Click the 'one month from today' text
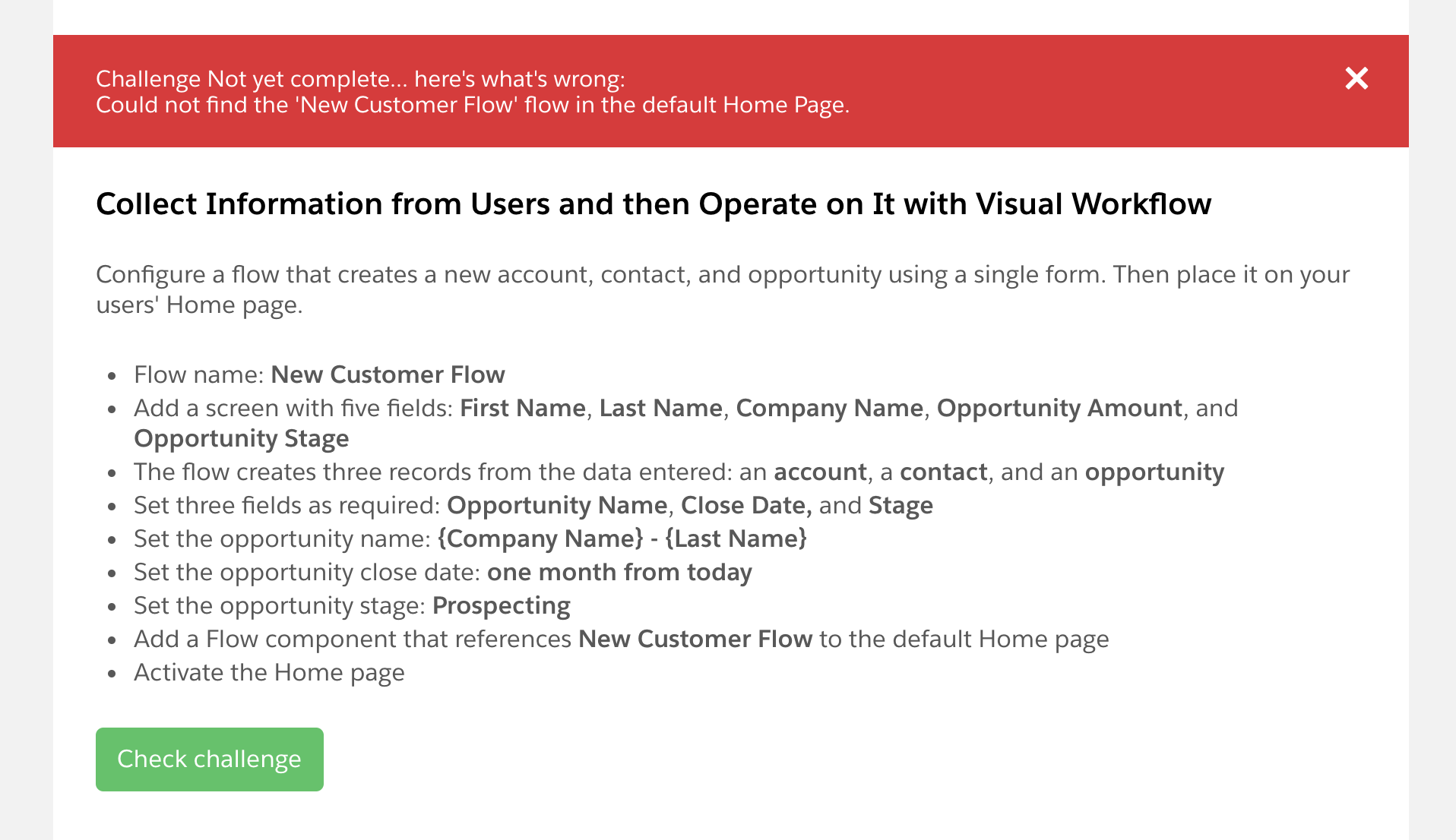 click(619, 572)
